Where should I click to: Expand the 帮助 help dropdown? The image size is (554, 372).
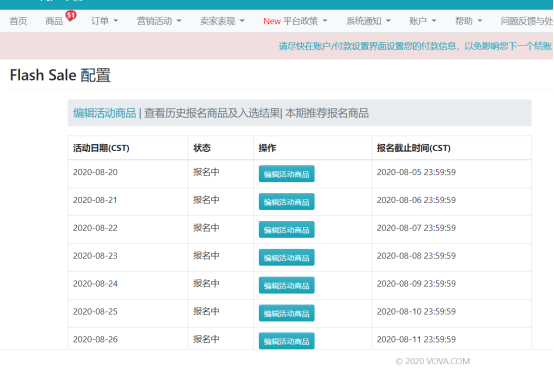[468, 21]
